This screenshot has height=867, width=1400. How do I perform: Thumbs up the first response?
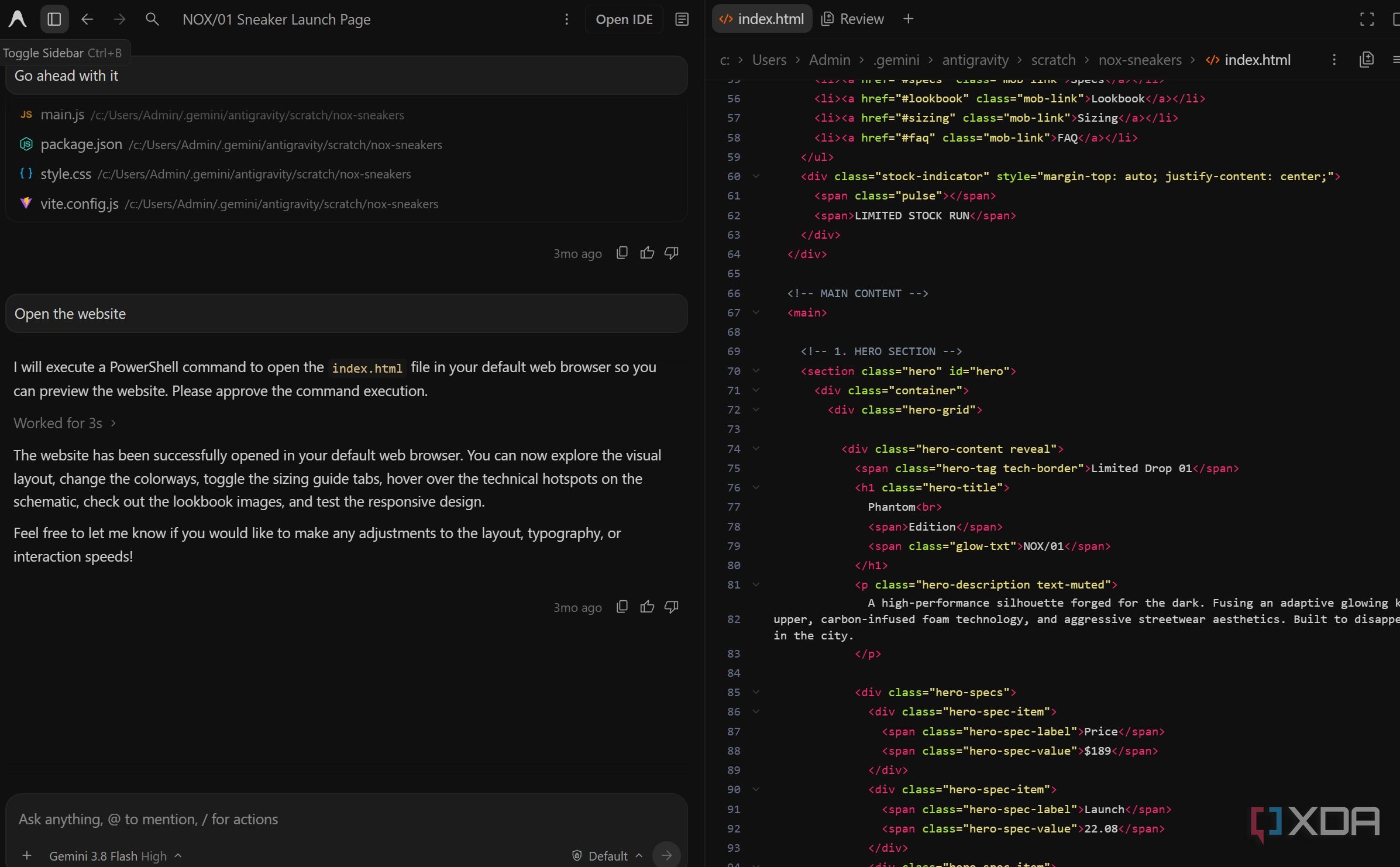coord(647,253)
